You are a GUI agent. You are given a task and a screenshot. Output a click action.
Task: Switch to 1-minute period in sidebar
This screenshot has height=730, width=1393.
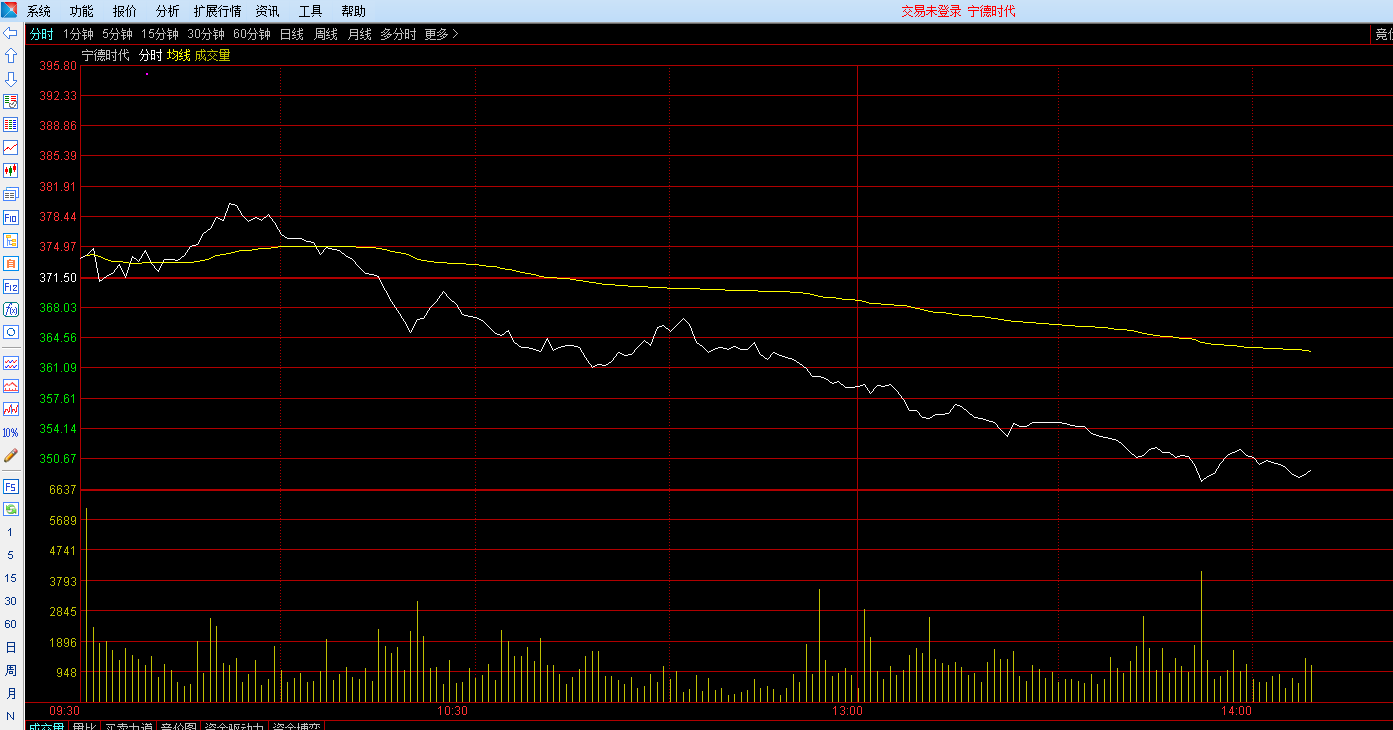pos(11,532)
